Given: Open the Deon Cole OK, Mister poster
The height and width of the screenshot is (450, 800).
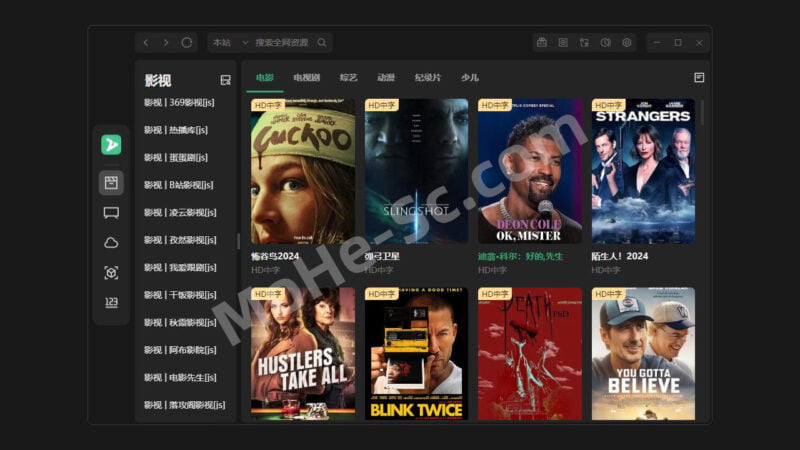Looking at the screenshot, I should pos(530,171).
